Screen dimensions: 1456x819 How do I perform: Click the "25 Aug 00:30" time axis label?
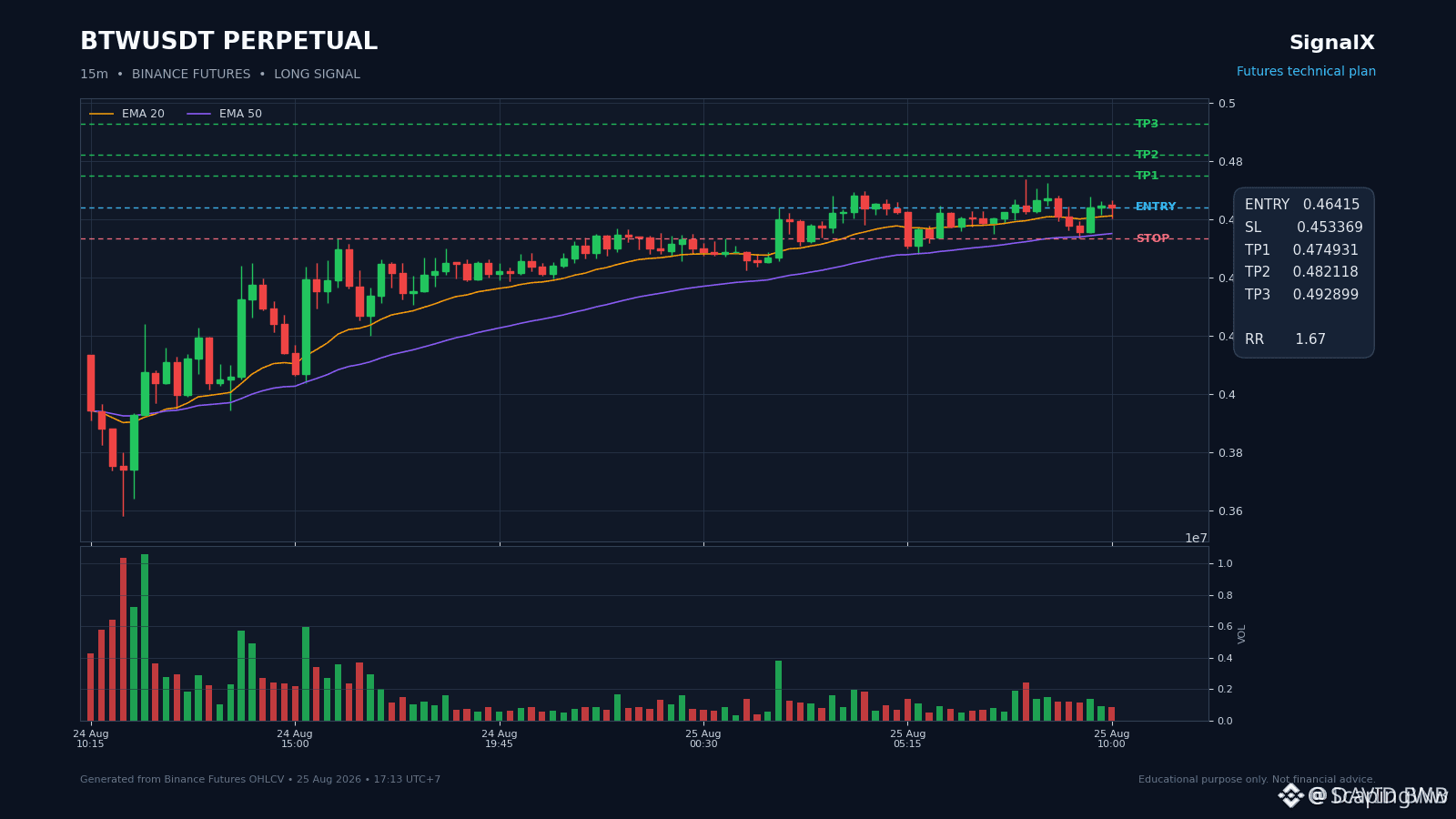703,739
